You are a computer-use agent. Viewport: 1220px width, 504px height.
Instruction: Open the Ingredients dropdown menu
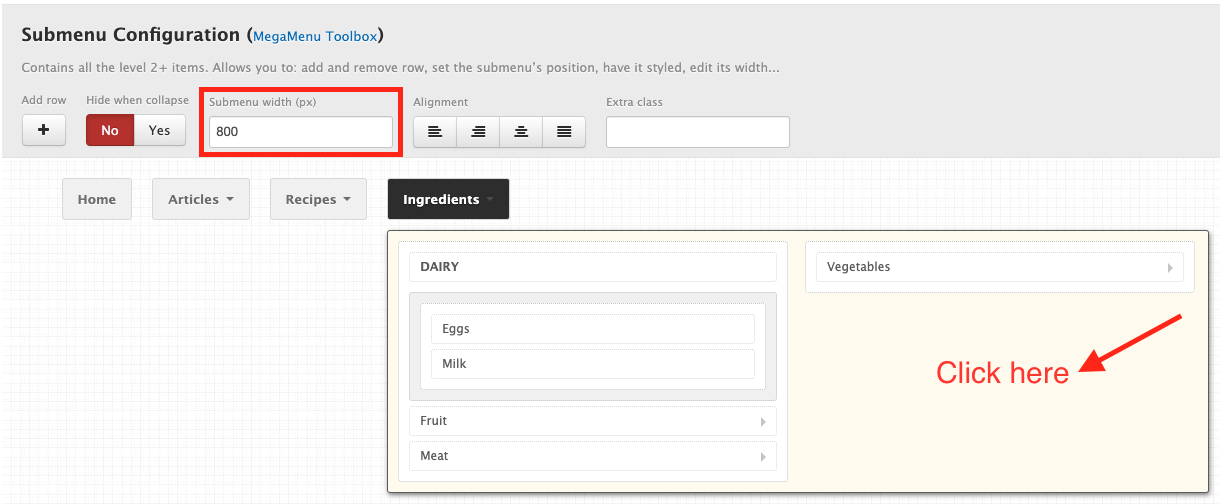click(x=448, y=199)
